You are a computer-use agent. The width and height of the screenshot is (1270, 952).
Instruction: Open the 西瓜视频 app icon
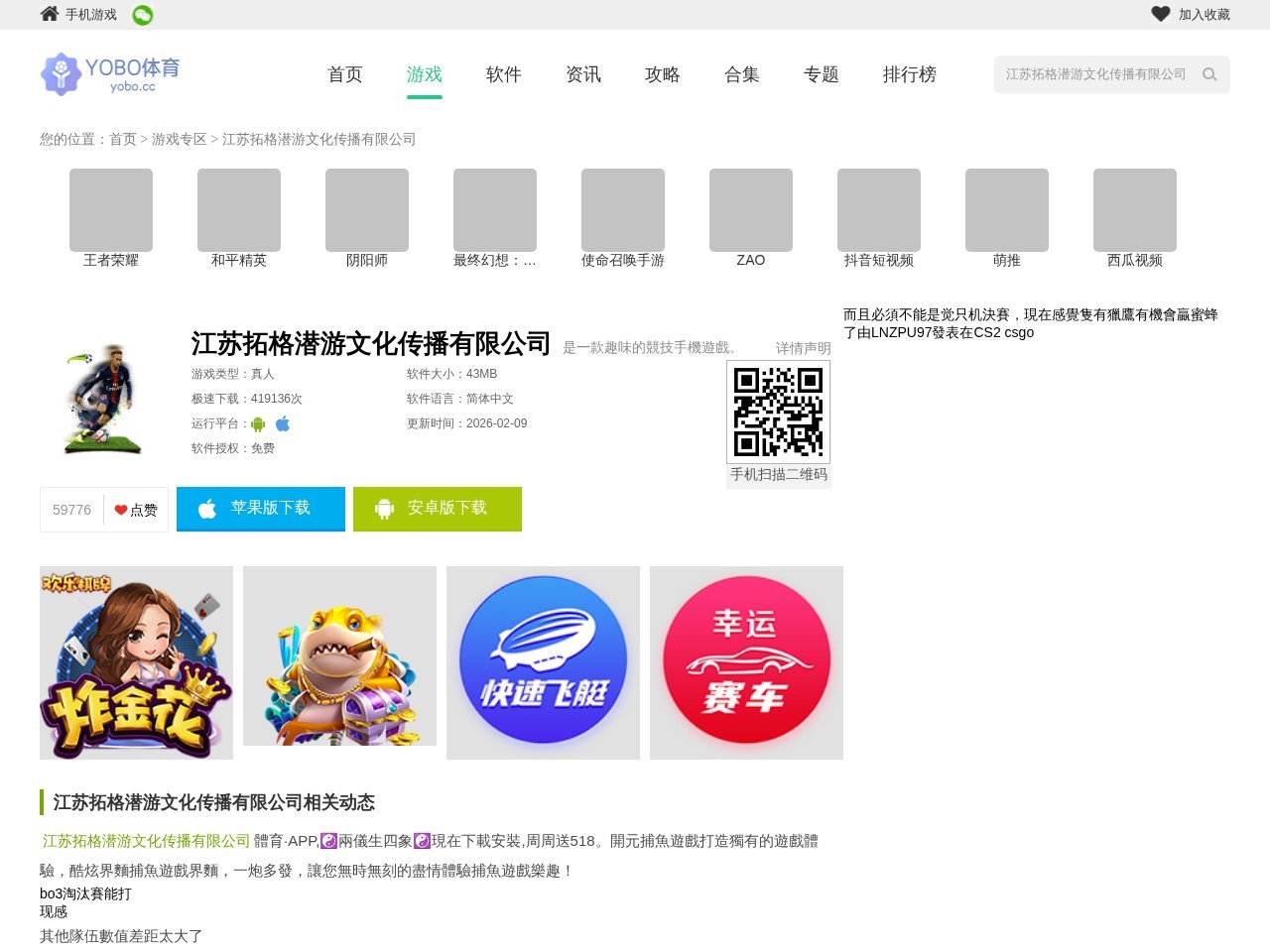[x=1135, y=210]
